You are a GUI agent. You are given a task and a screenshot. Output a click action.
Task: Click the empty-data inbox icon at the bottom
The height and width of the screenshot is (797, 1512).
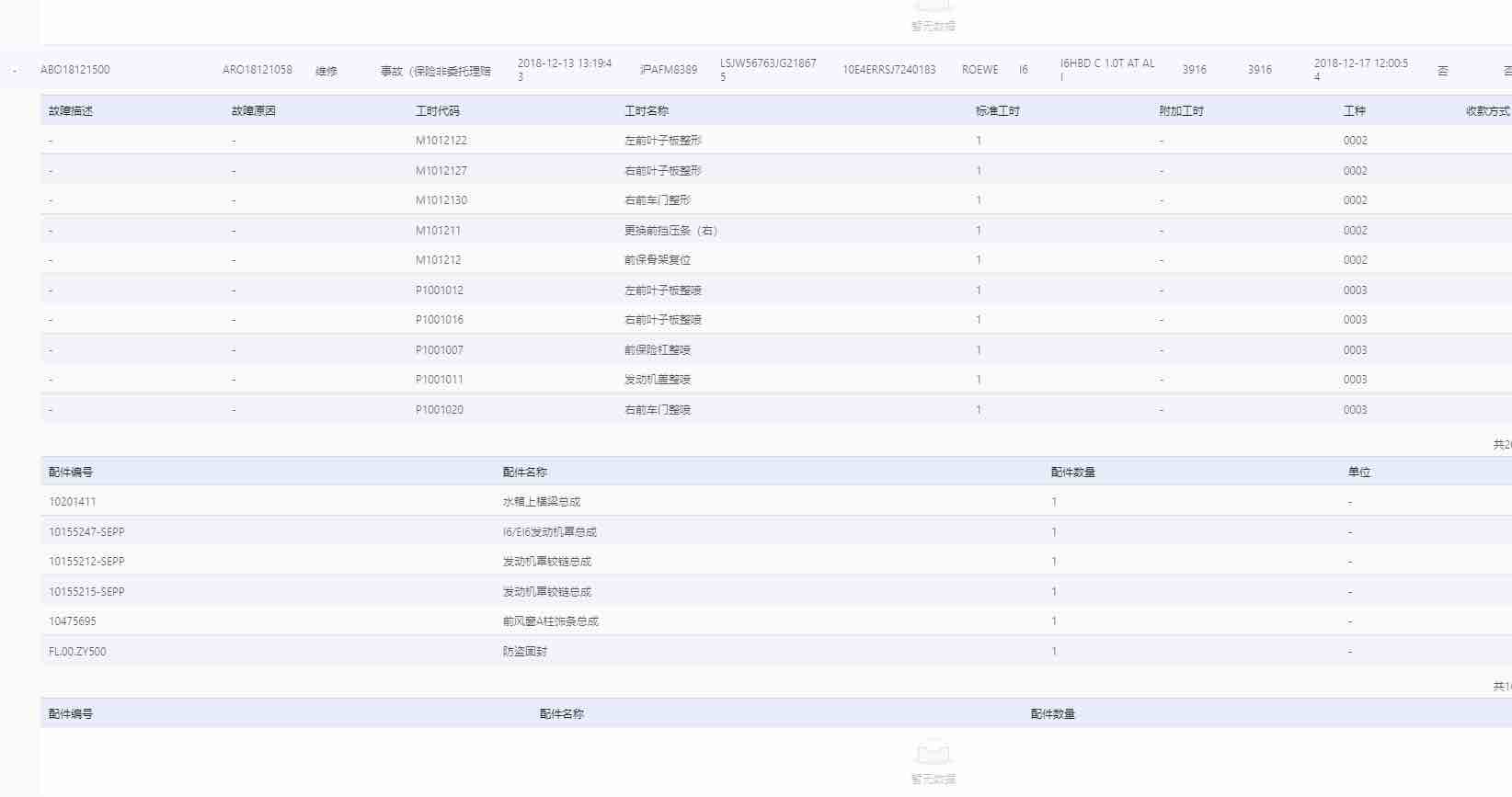[933, 754]
